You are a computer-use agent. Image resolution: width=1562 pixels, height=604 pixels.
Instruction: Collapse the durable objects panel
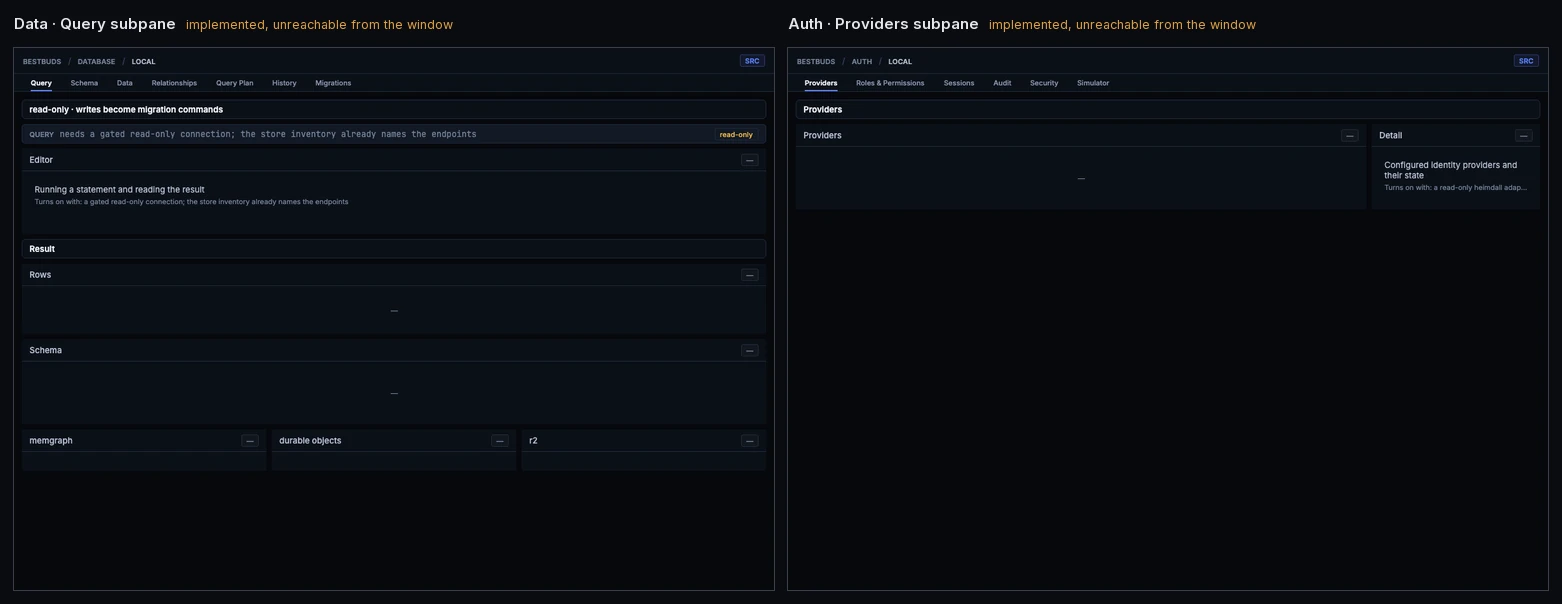[500, 441]
